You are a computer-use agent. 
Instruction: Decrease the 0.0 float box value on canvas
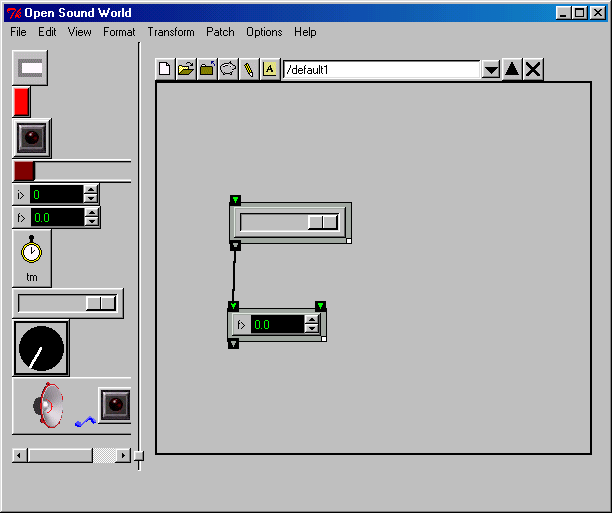click(311, 329)
